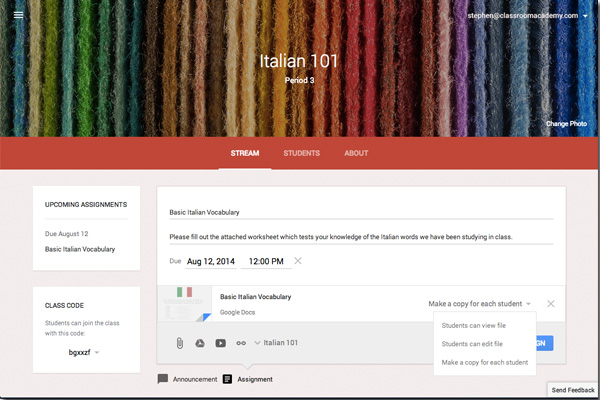The image size is (600, 400).
Task: Choose Make a copy for each student in the list
Action: [484, 362]
